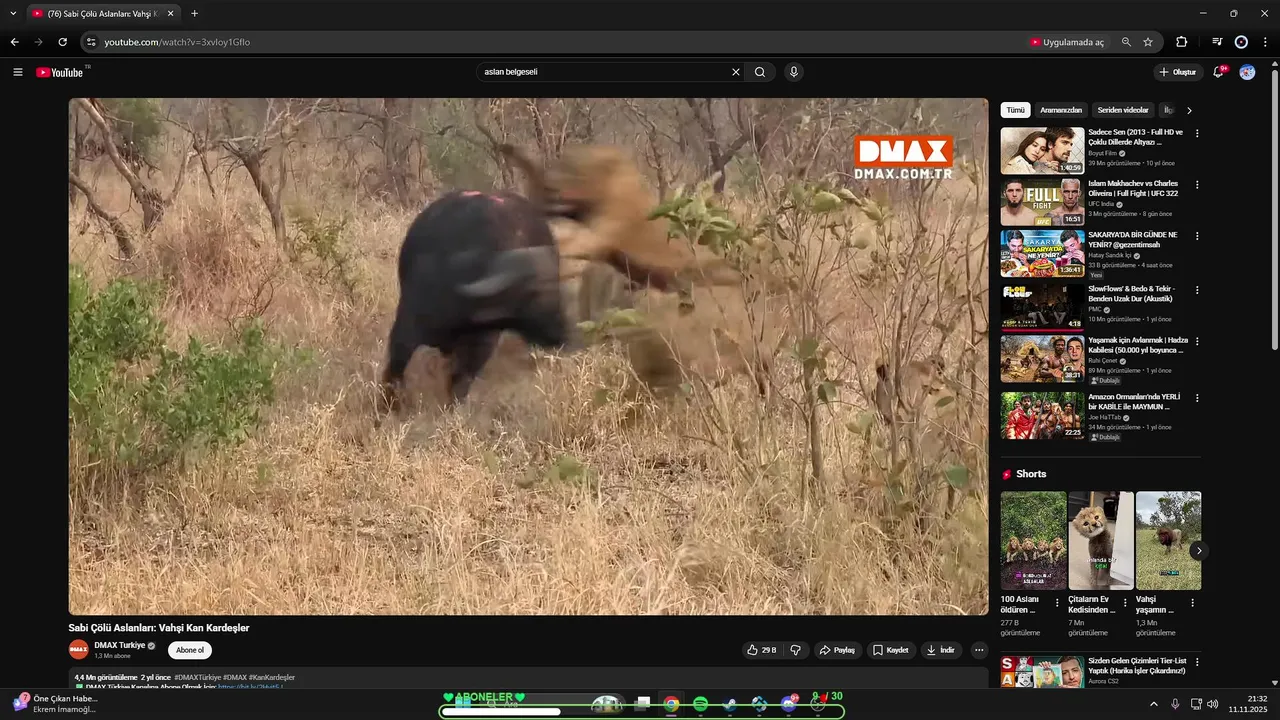View site information icon in address bar
Image resolution: width=1280 pixels, height=720 pixels.
coord(91,42)
